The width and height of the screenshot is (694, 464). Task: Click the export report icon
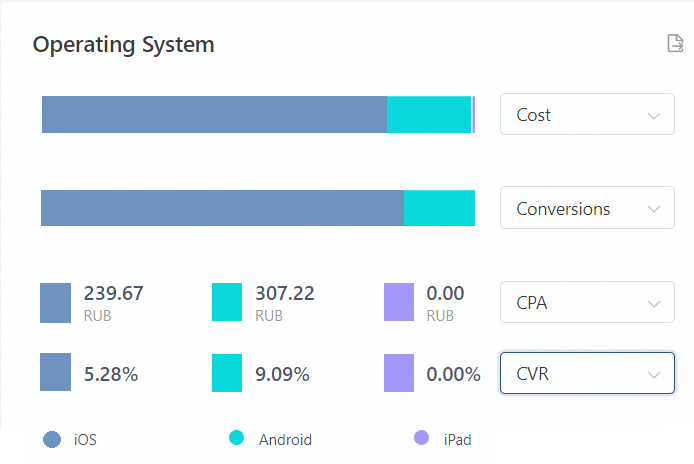(676, 43)
